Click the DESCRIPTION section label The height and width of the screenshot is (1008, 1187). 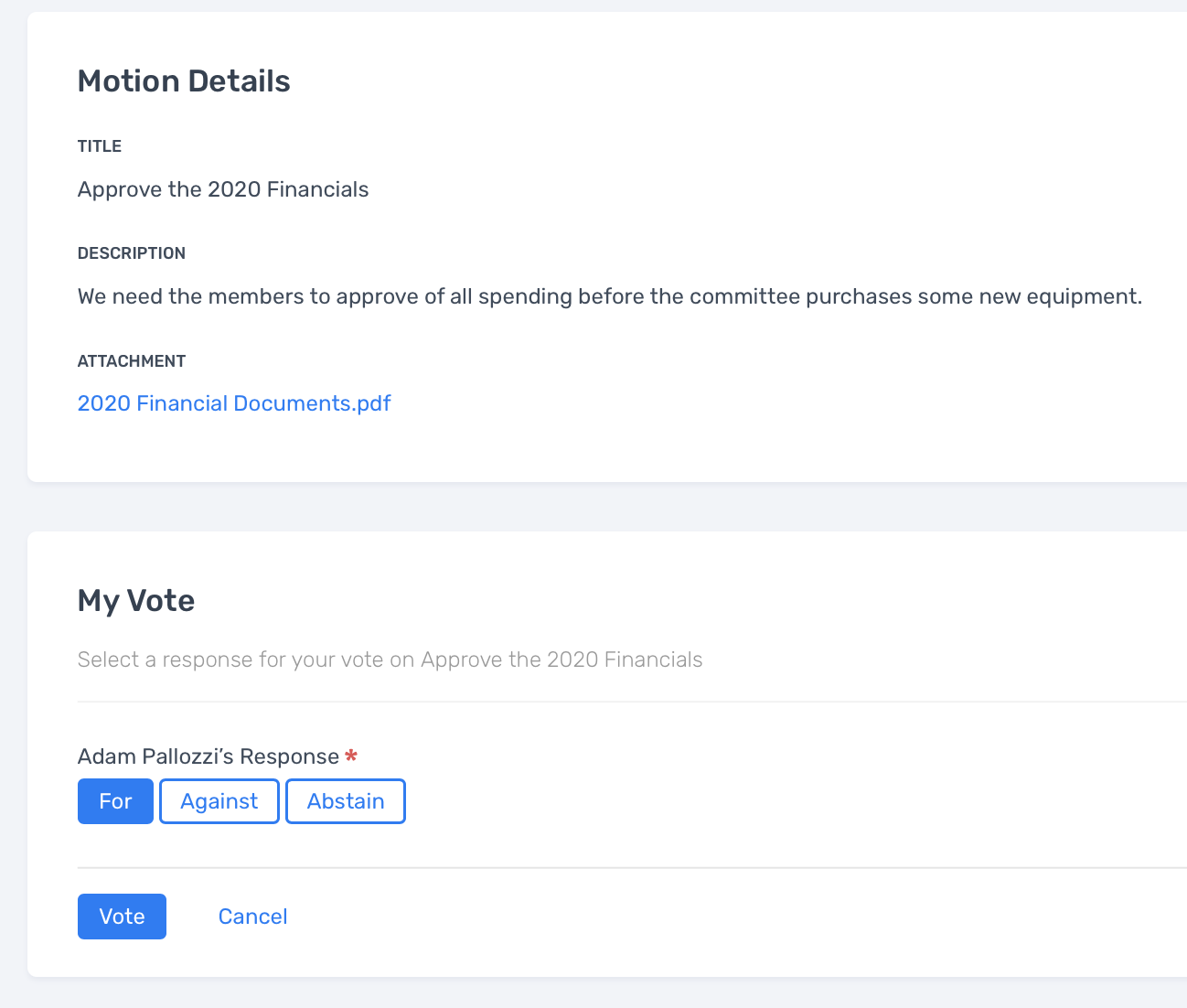pyautogui.click(x=131, y=253)
